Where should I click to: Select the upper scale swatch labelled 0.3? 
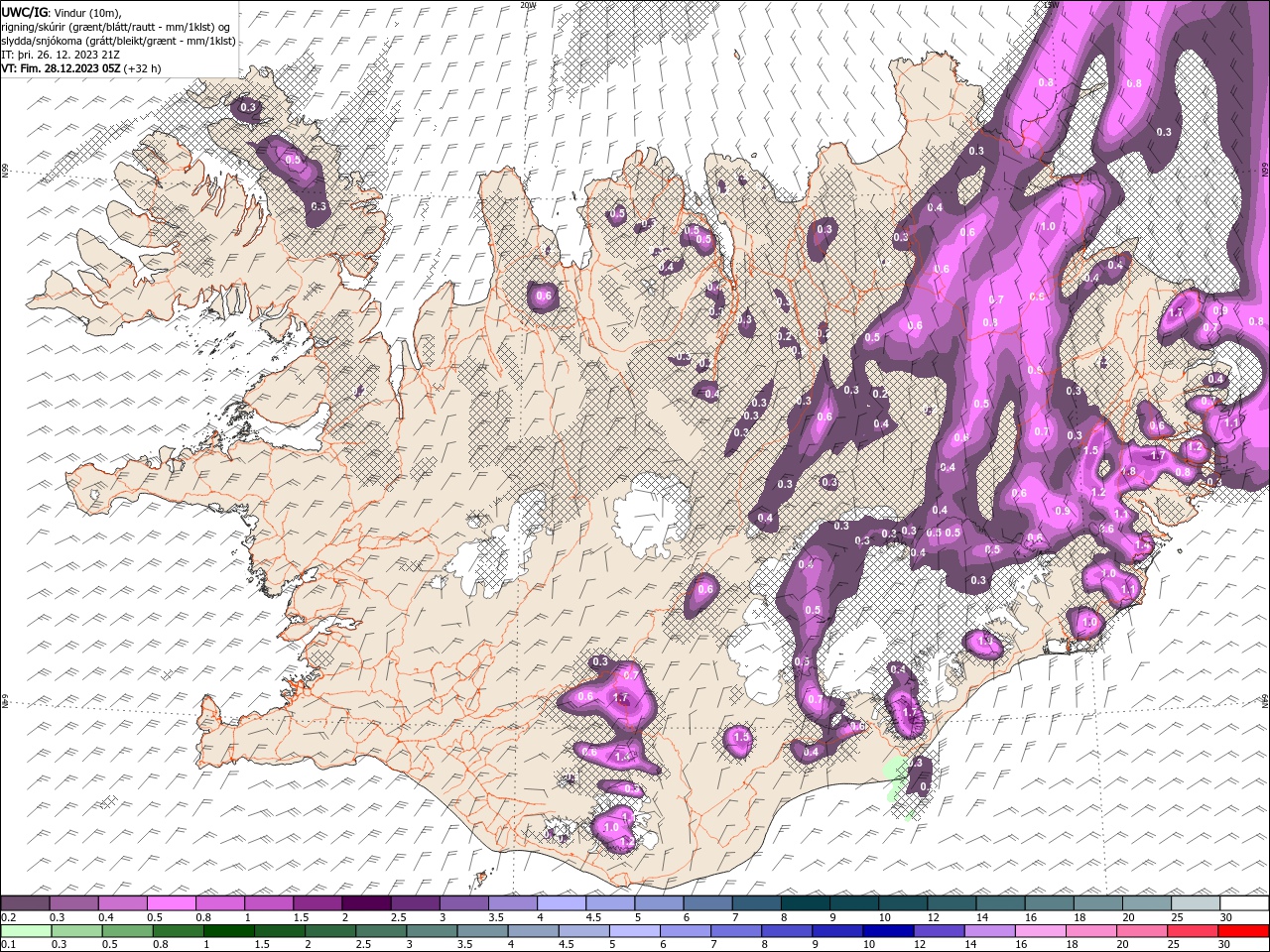point(73,903)
